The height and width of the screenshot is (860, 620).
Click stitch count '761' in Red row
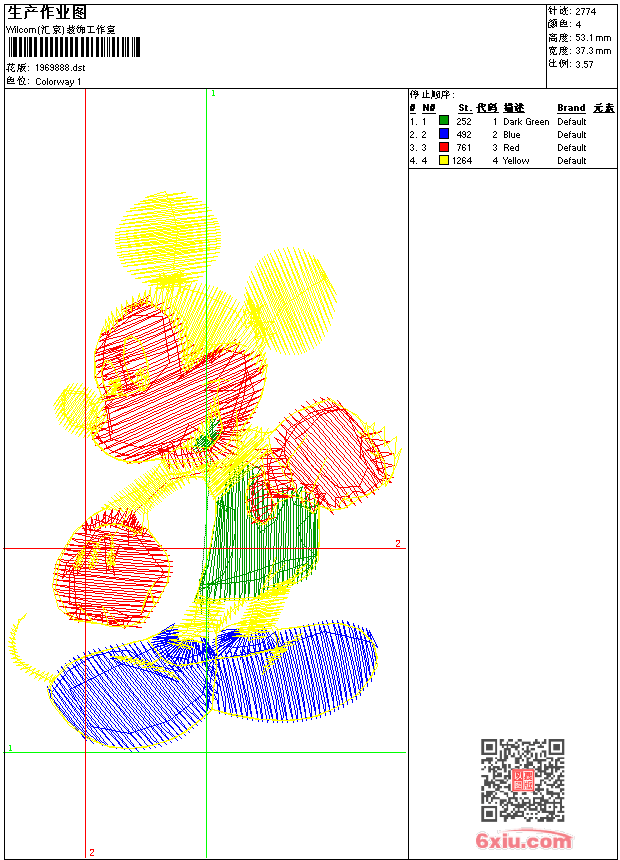coord(464,148)
